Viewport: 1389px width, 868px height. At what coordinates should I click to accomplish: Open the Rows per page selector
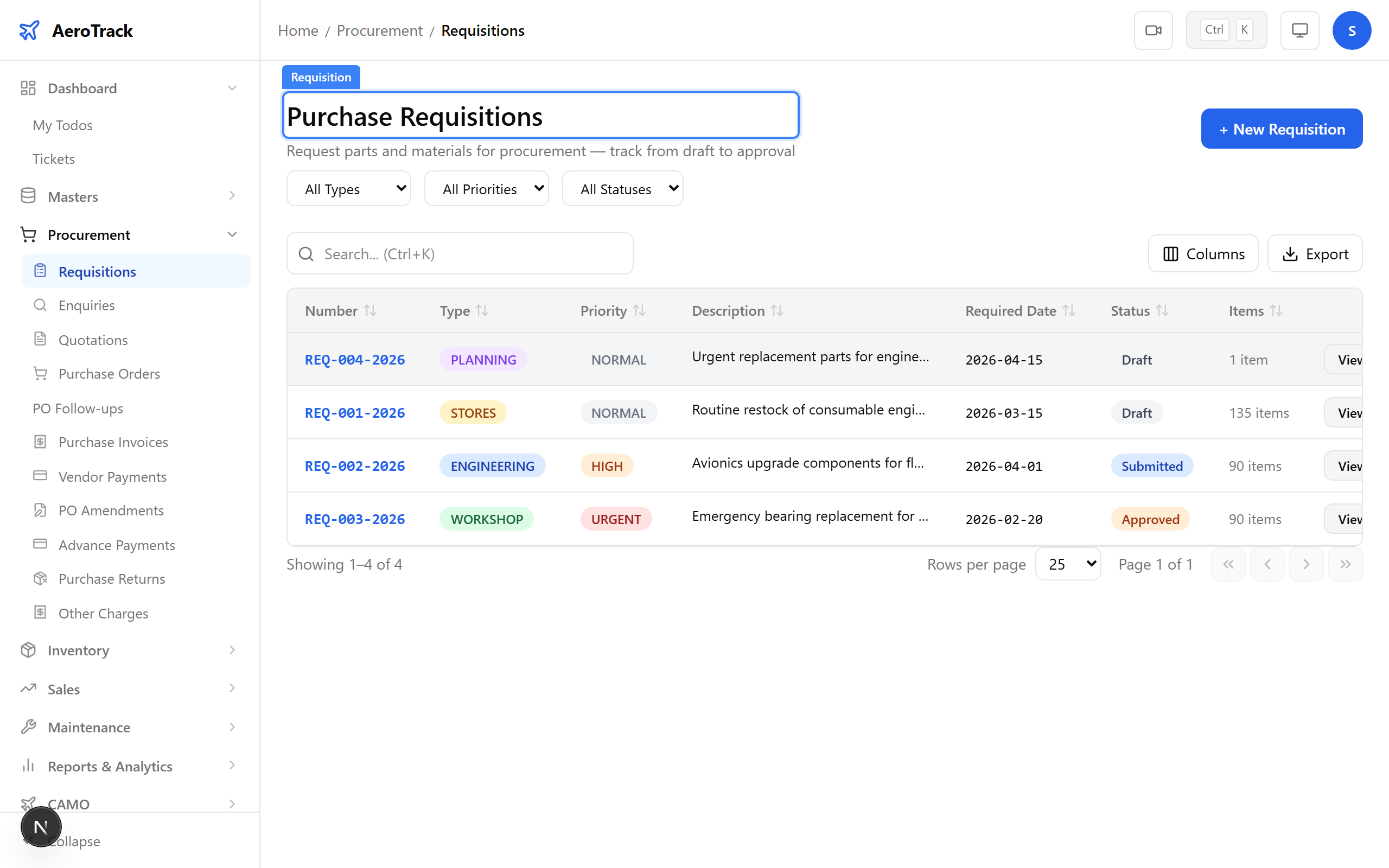[1068, 564]
